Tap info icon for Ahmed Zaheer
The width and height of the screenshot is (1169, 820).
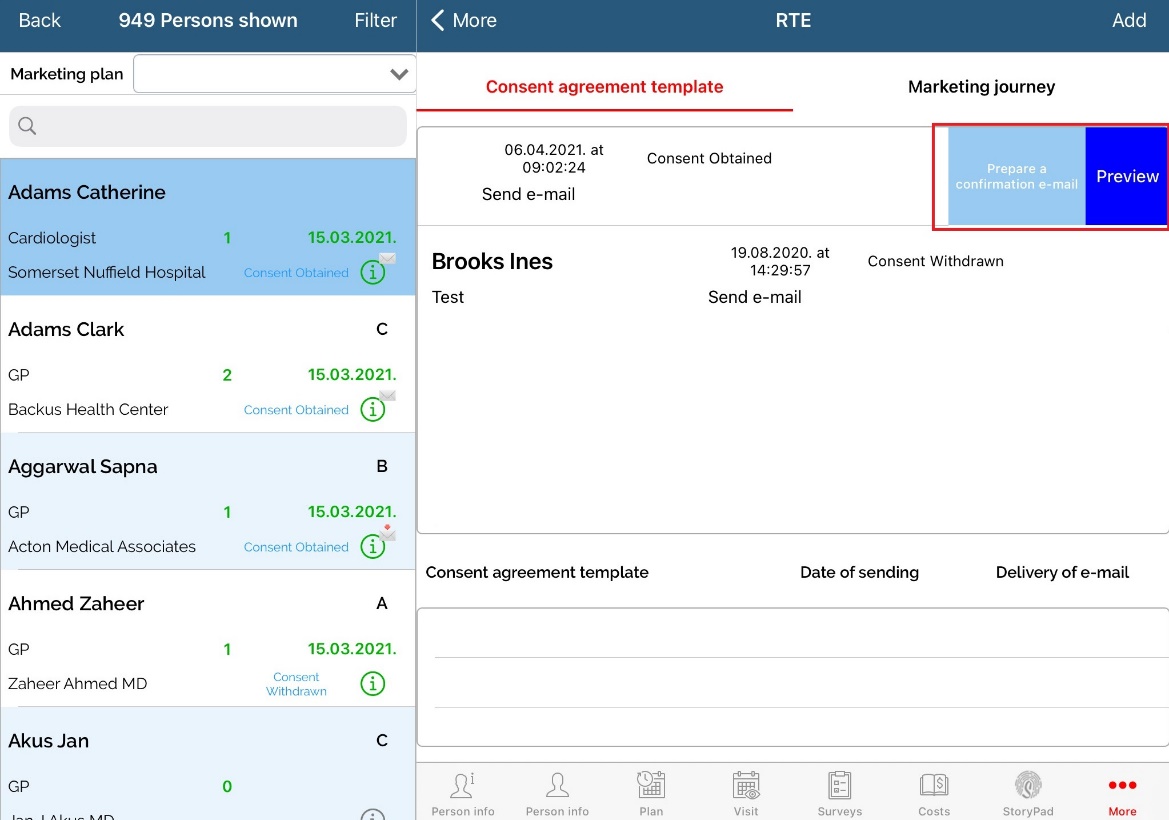(x=372, y=684)
